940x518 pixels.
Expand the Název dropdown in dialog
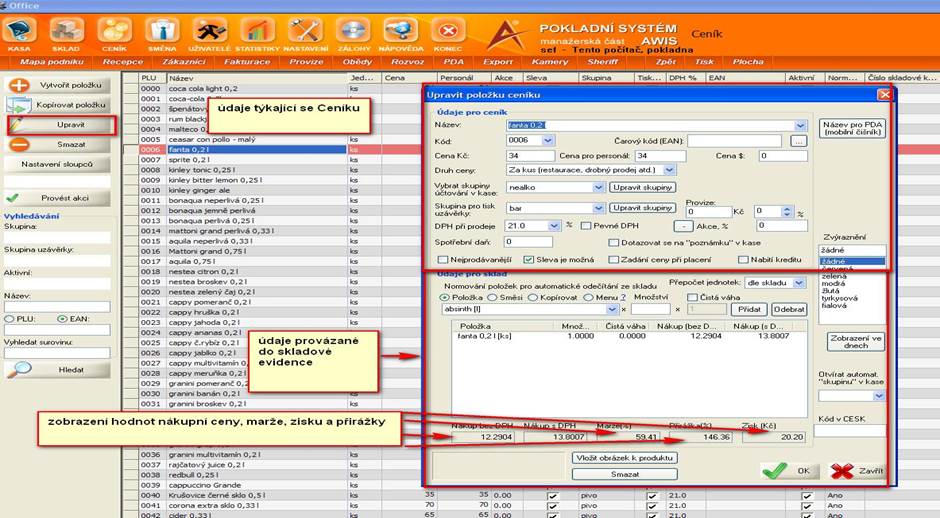click(800, 125)
